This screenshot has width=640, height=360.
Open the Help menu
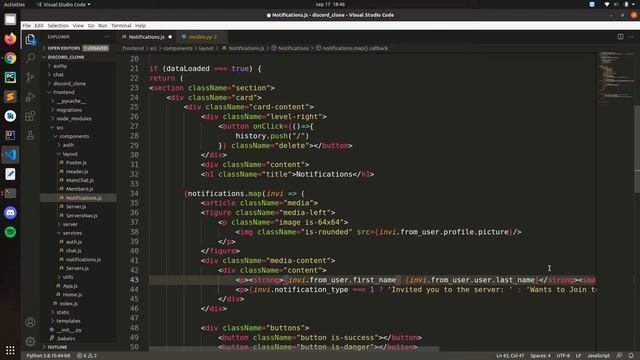pyautogui.click(x=140, y=26)
